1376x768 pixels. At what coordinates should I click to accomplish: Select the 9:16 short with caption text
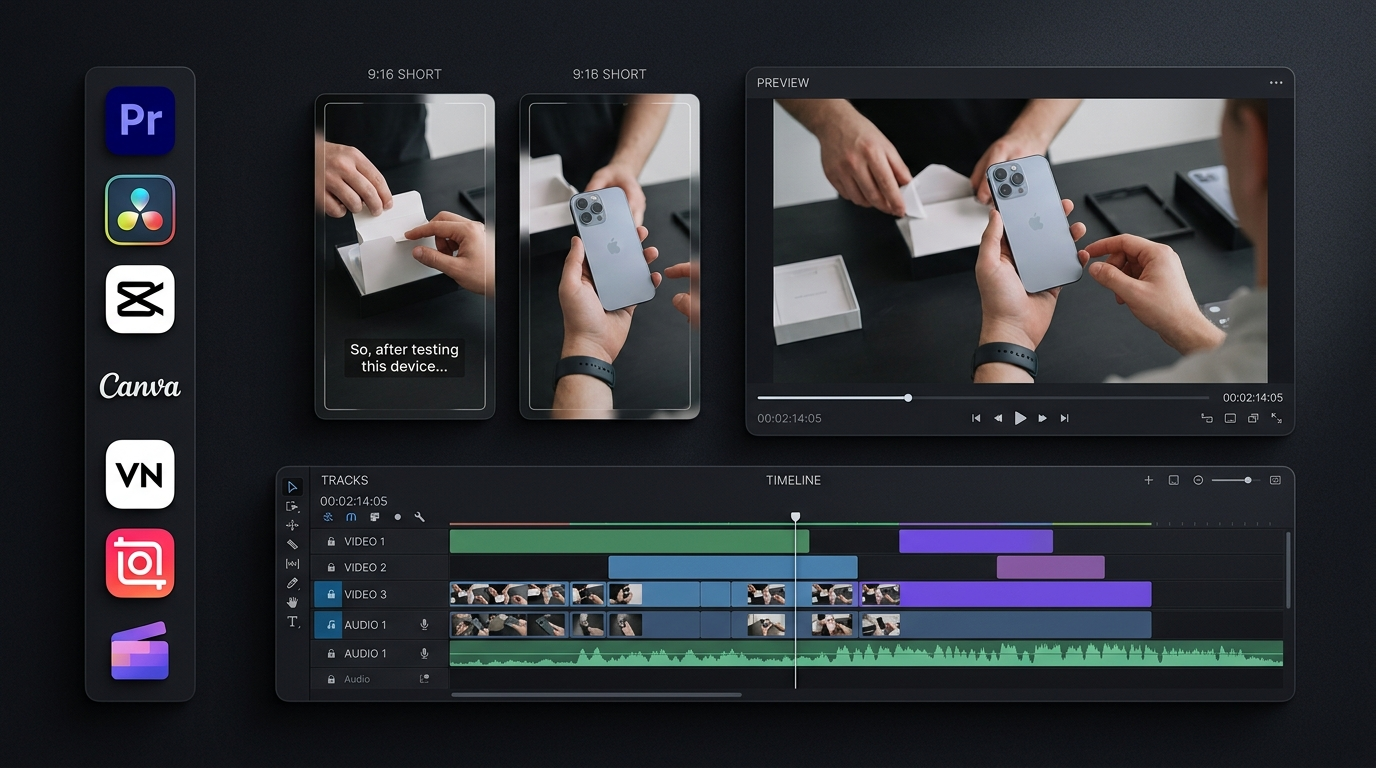(405, 256)
